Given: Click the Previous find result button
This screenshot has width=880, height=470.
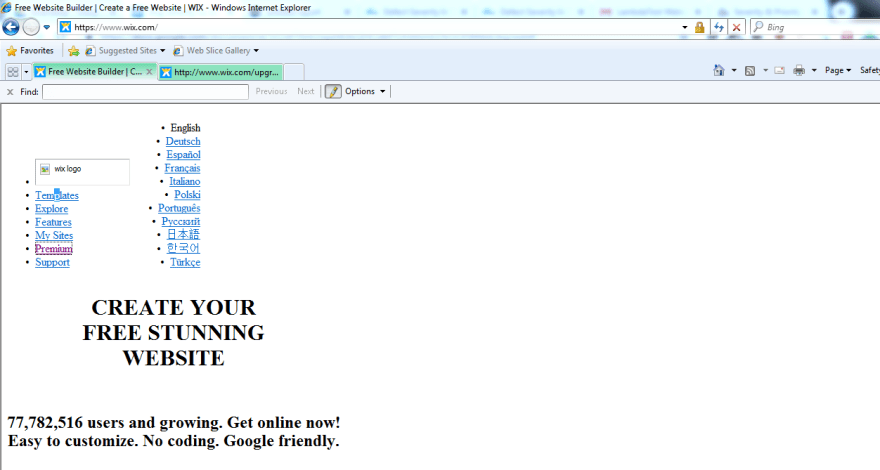Looking at the screenshot, I should pos(271,91).
